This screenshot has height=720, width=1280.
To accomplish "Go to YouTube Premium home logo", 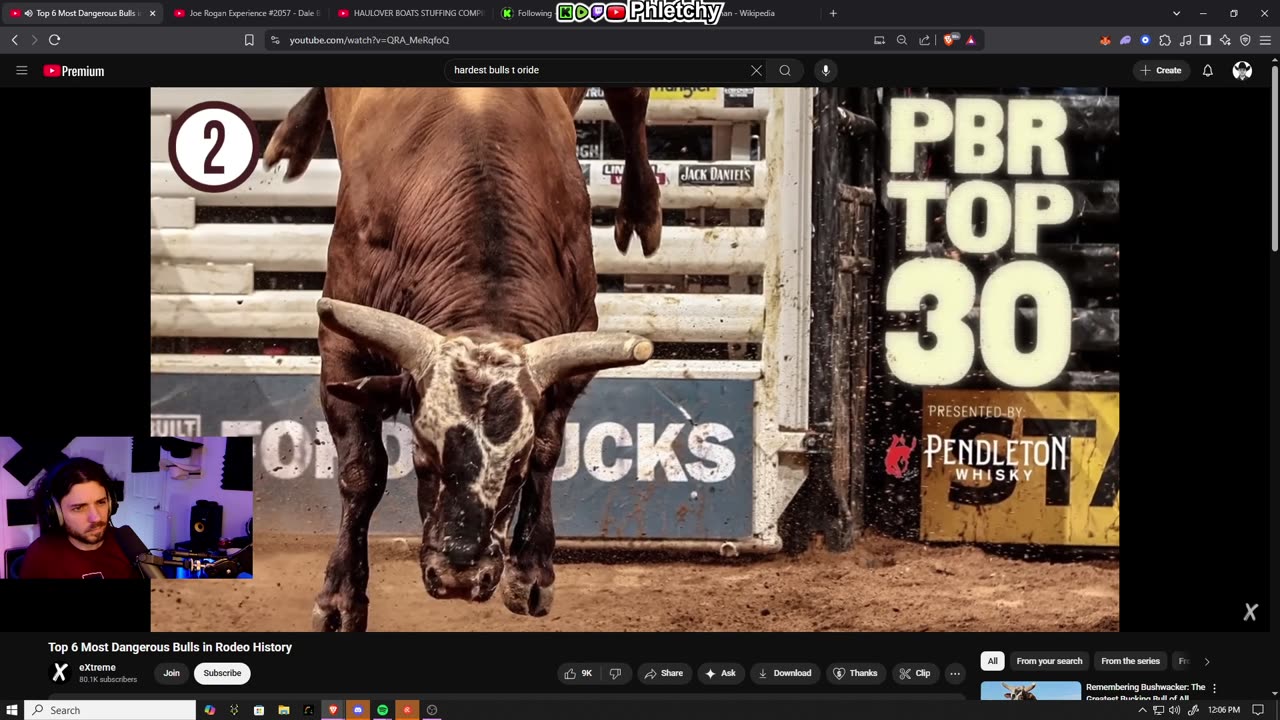I will tap(74, 71).
